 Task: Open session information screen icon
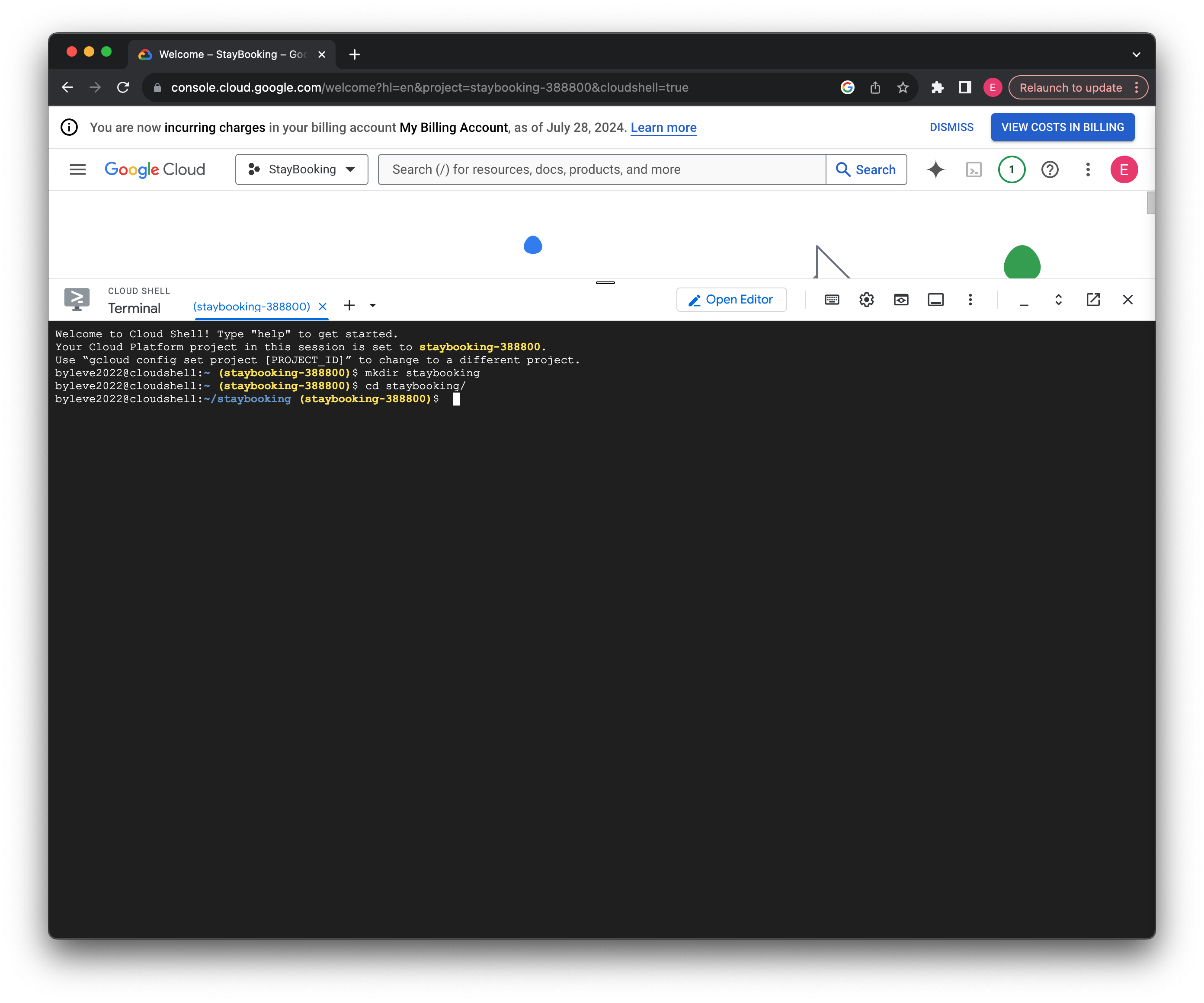936,300
